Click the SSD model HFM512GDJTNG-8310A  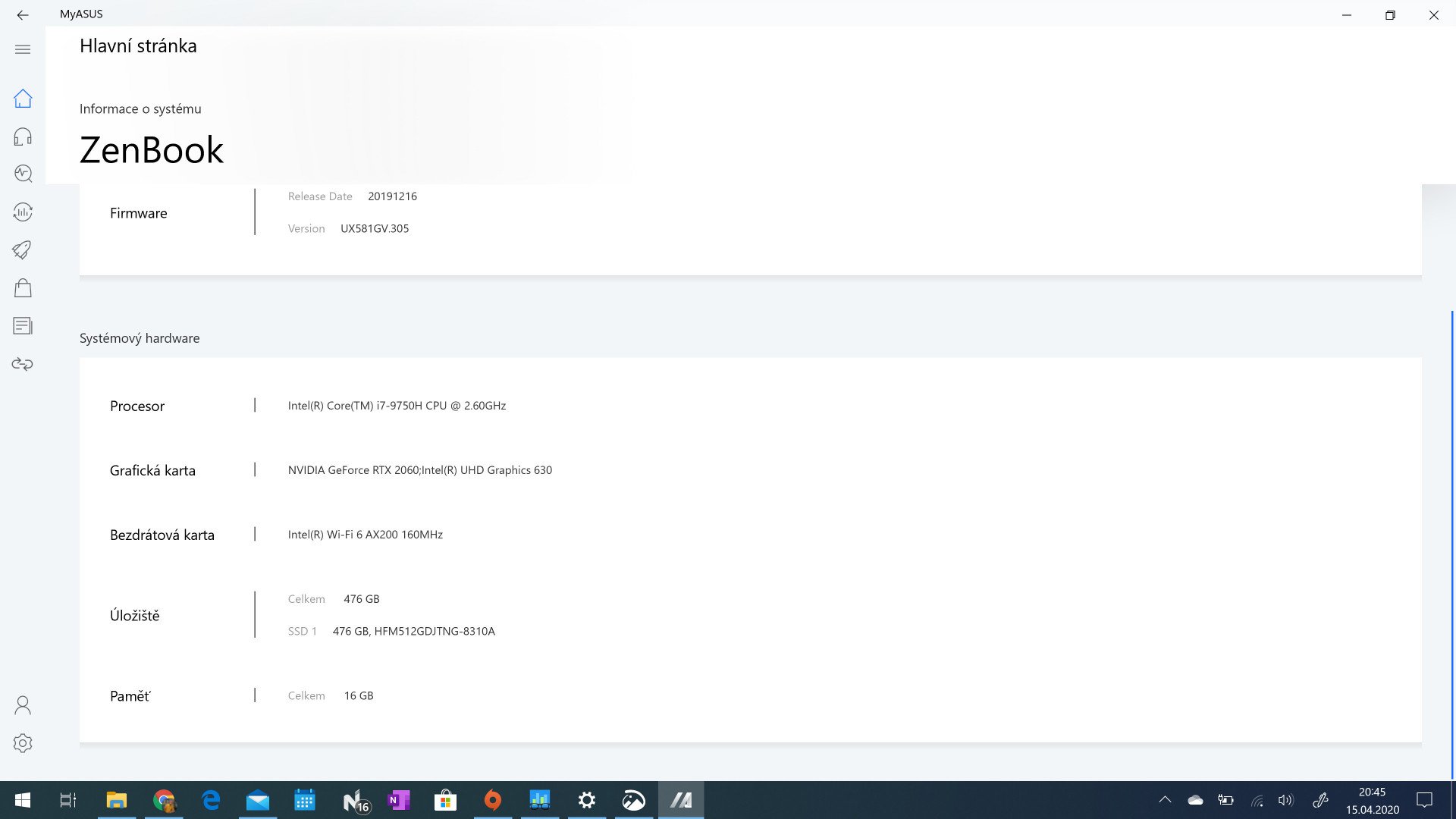(x=435, y=631)
